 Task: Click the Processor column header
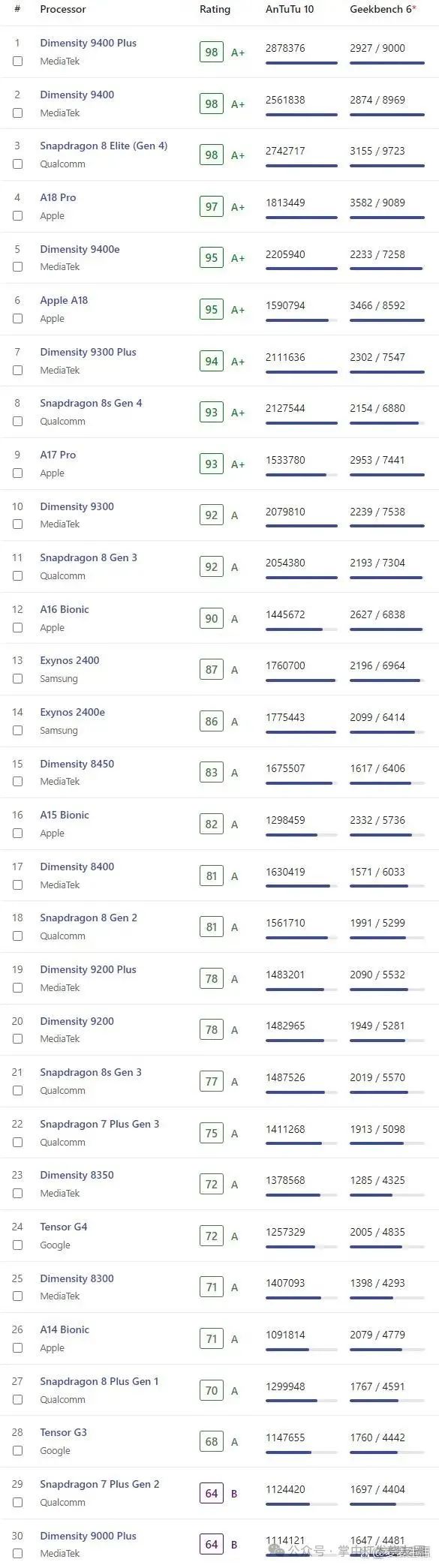(63, 10)
